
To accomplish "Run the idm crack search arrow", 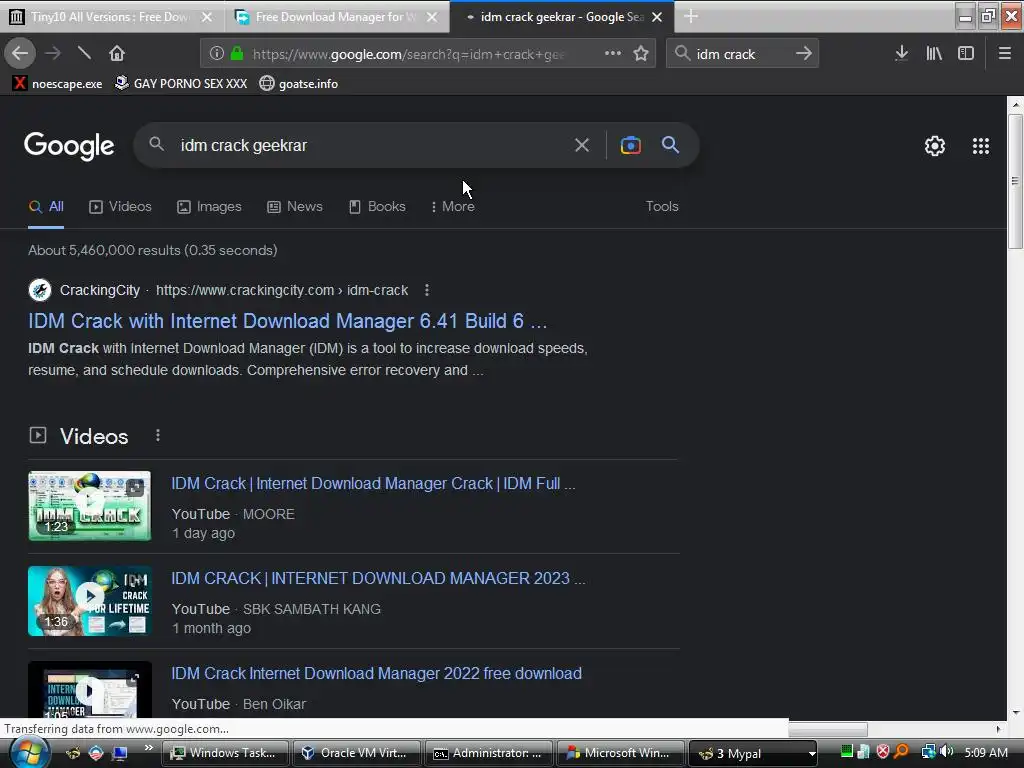I will pyautogui.click(x=804, y=54).
